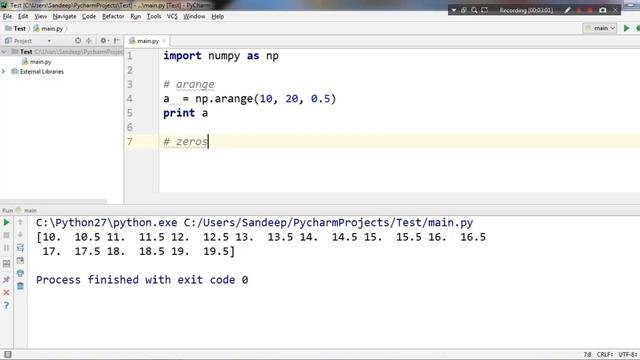640x360 pixels.
Task: Click the '# zeros' comment line
Action: click(x=185, y=142)
